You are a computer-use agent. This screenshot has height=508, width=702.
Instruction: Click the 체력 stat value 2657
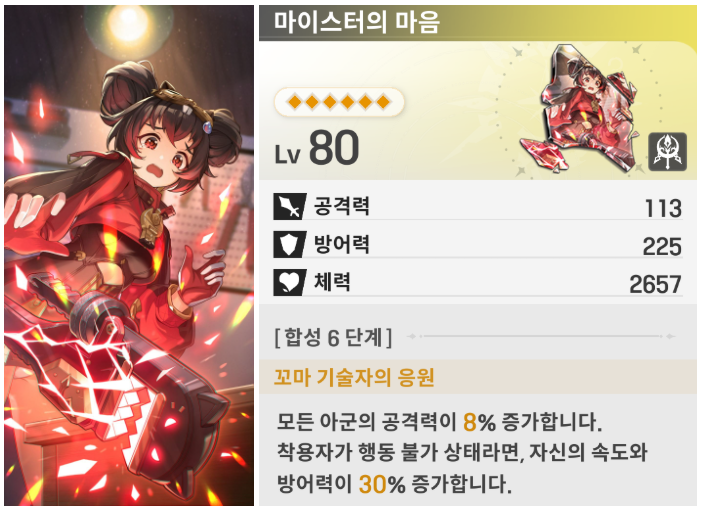655,284
